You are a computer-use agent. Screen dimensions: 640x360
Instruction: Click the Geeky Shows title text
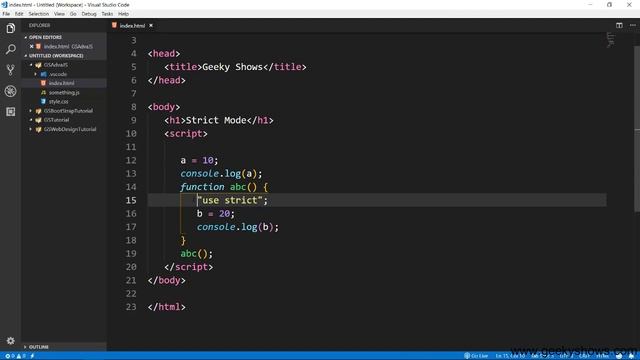tap(232, 67)
